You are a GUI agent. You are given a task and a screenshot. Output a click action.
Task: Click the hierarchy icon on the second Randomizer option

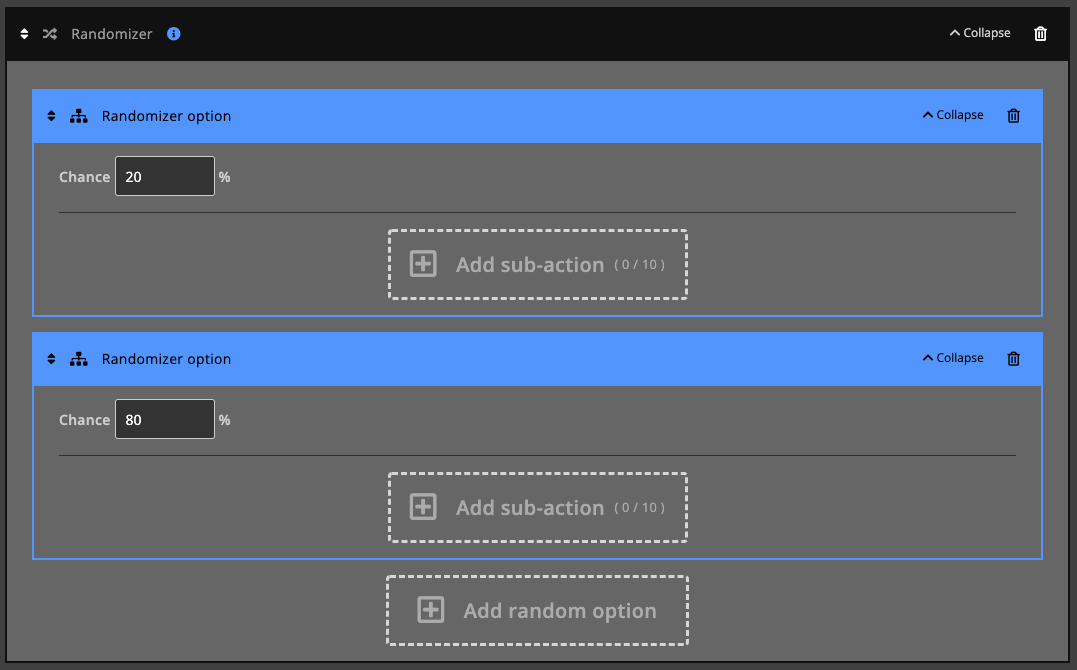coord(79,358)
